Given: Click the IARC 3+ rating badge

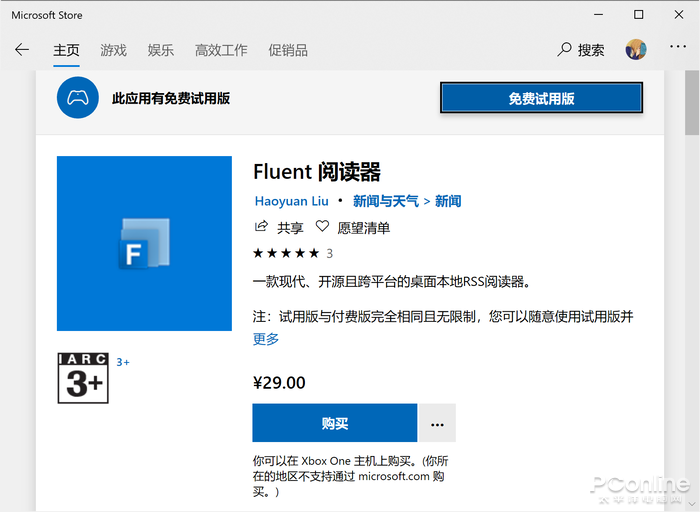Looking at the screenshot, I should 83,378.
